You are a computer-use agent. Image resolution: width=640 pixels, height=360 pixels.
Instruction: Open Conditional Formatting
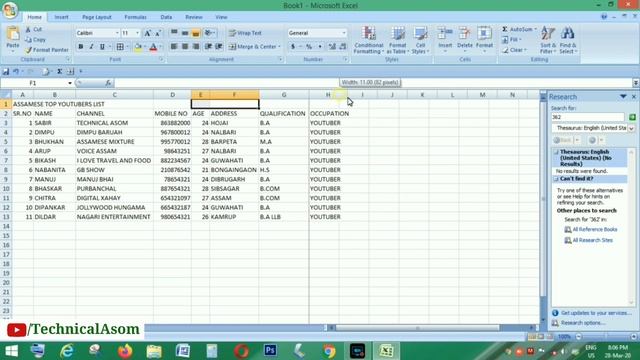click(368, 40)
